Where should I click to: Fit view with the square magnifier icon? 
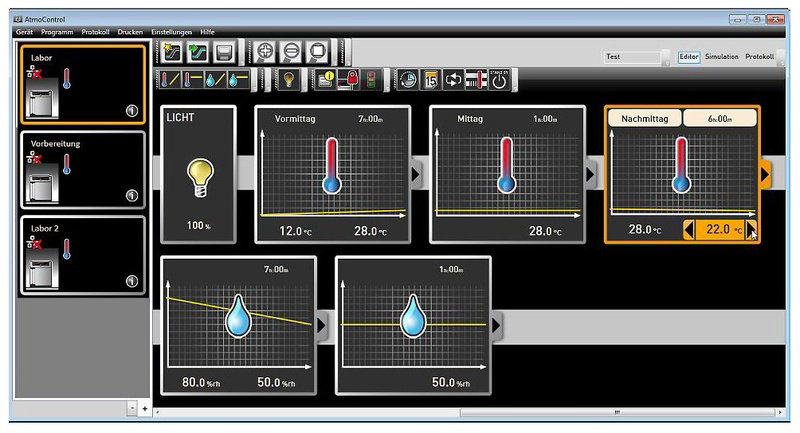[x=318, y=52]
